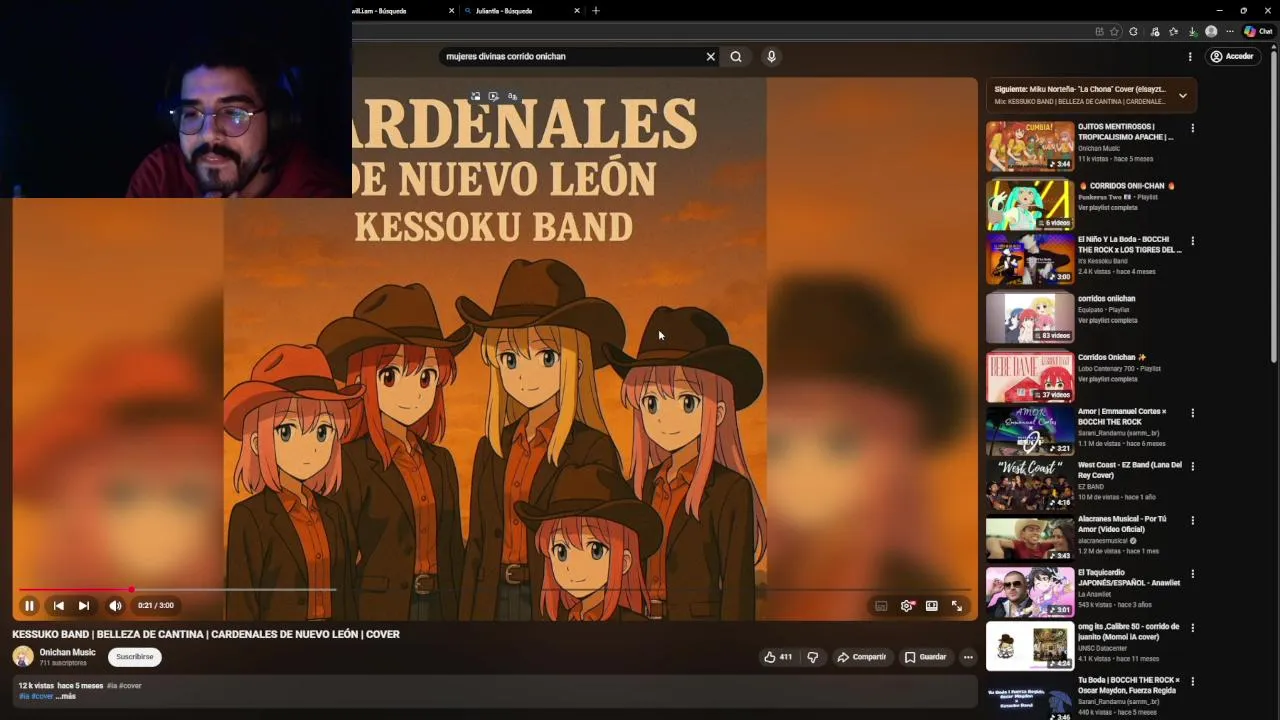Click the translate overlay icon above the video
1280x720 pixels.
(x=512, y=97)
